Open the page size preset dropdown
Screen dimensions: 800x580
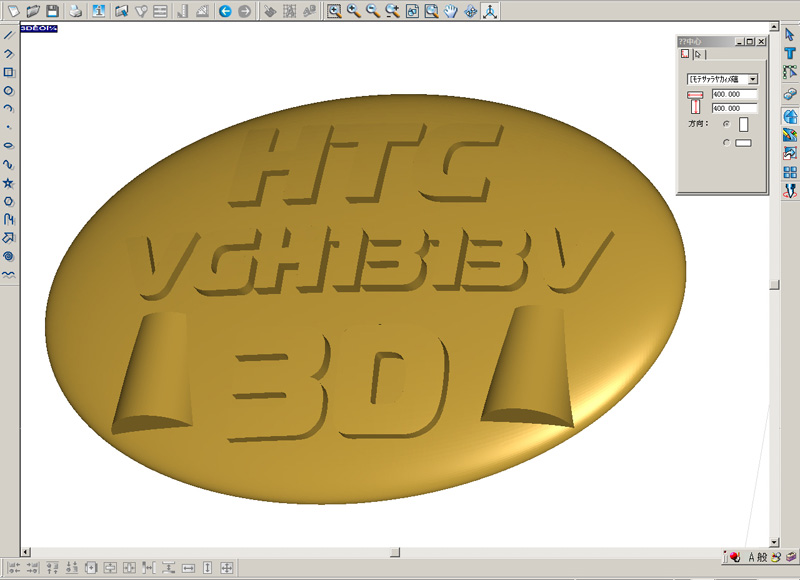(752, 78)
